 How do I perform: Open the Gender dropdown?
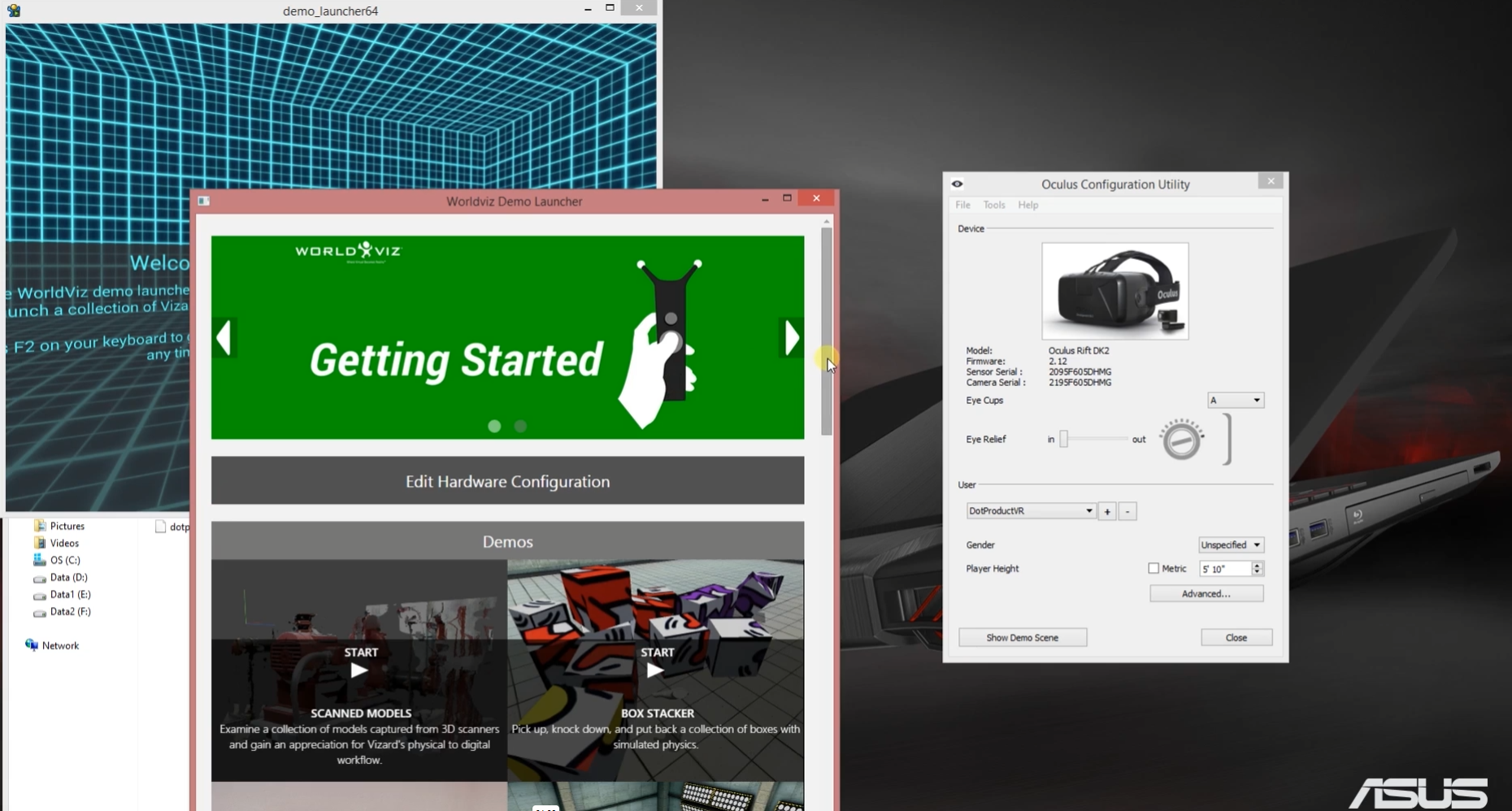pos(1231,544)
